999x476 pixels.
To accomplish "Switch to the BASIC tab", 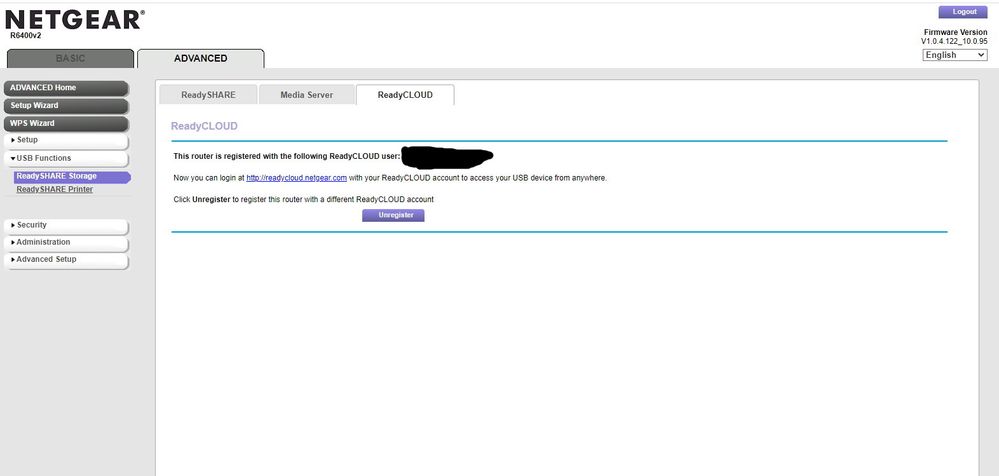I will click(70, 59).
